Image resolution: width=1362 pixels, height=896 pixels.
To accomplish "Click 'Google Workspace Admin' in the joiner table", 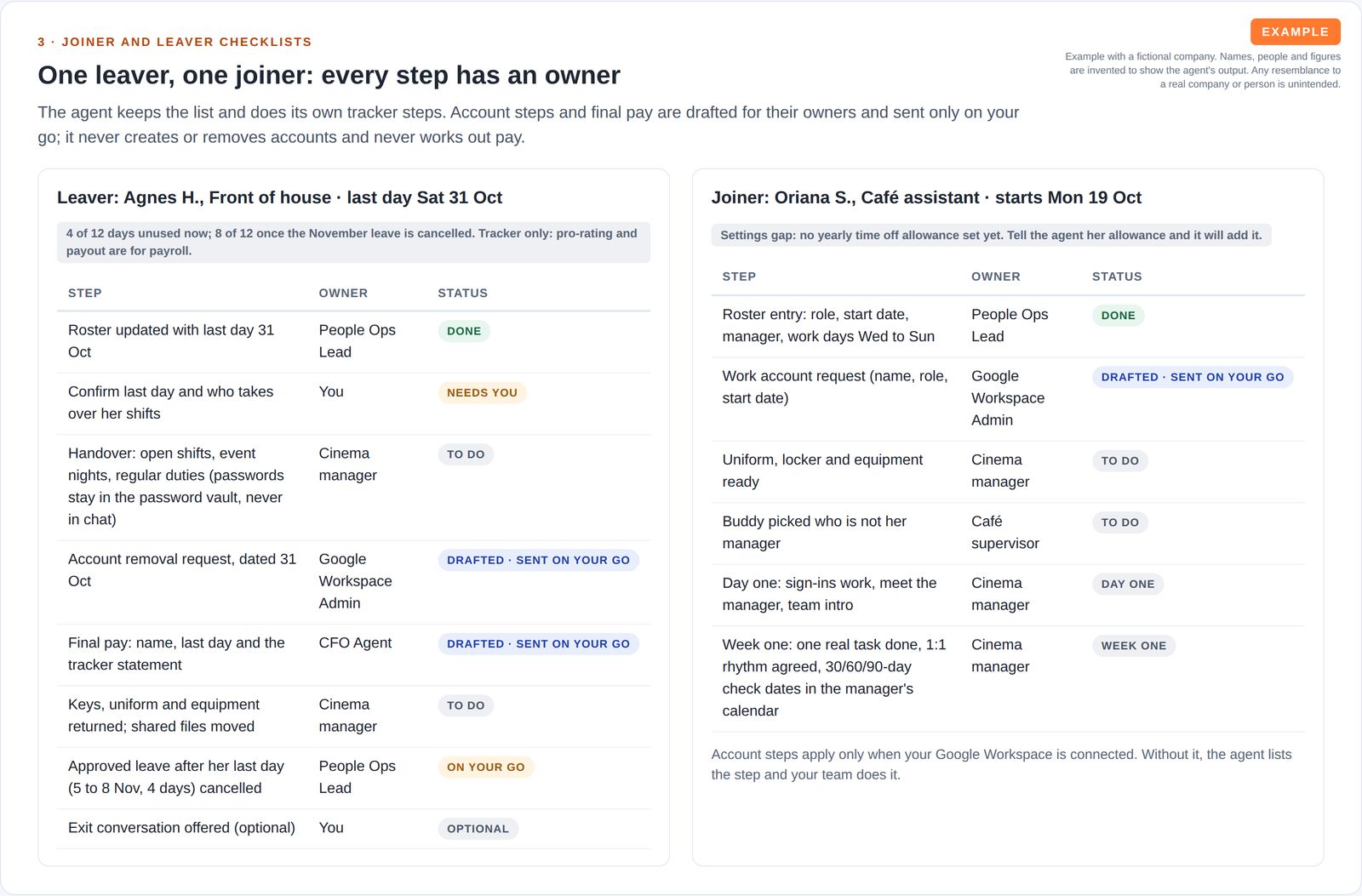I will (1008, 398).
